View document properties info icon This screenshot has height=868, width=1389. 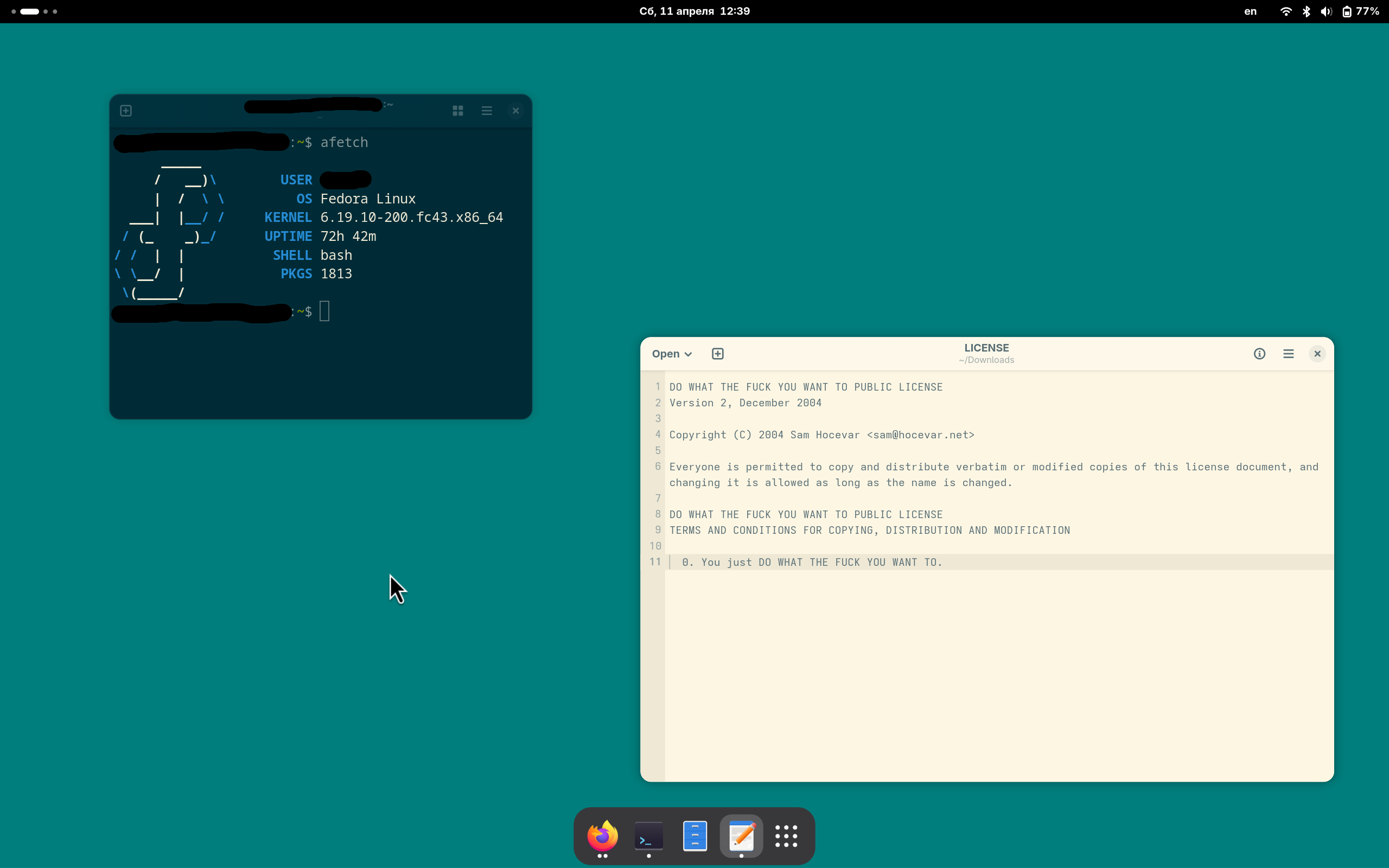pos(1259,354)
